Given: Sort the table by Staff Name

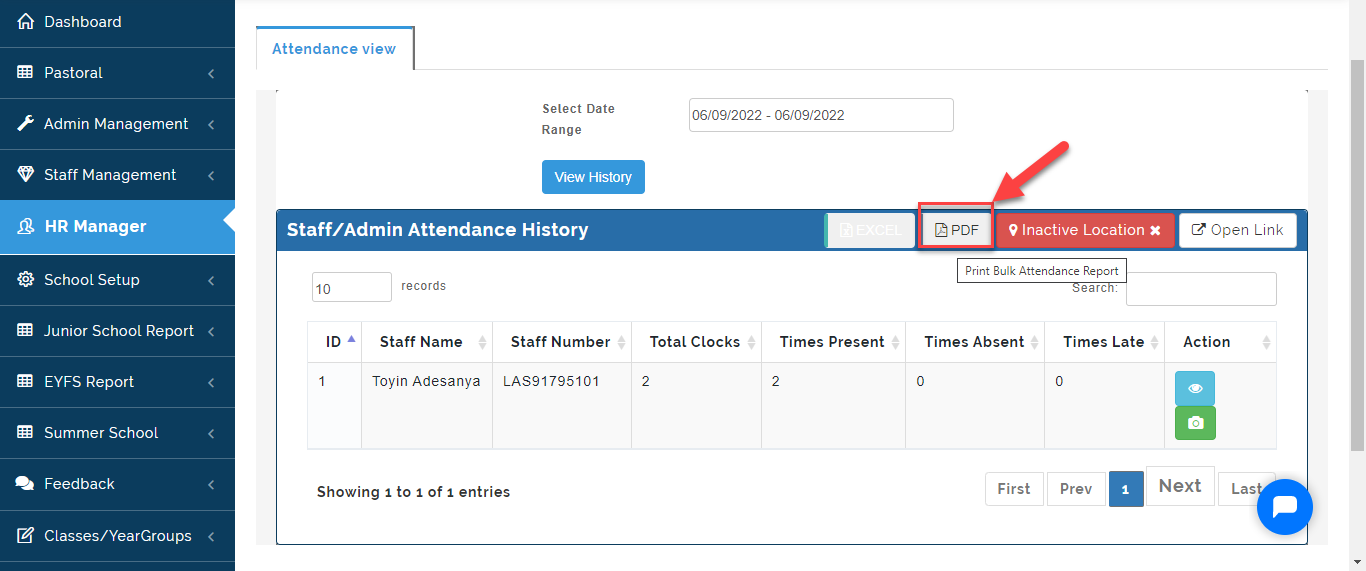Looking at the screenshot, I should 427,341.
